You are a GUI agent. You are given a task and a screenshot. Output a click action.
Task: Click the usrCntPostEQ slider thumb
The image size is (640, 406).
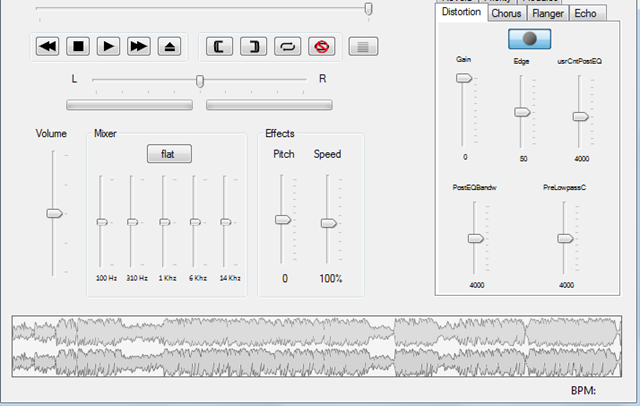pyautogui.click(x=580, y=117)
